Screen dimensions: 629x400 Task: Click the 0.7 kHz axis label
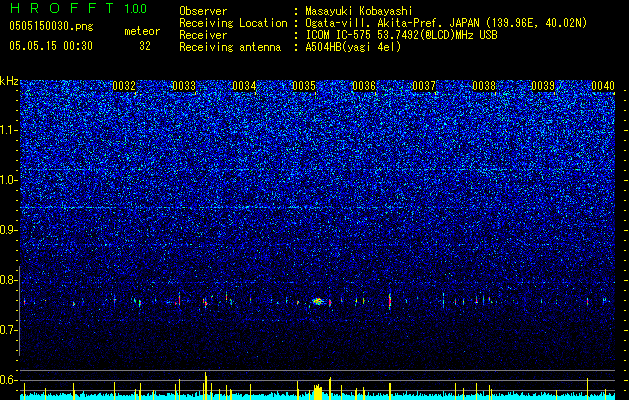pyautogui.click(x=9, y=330)
